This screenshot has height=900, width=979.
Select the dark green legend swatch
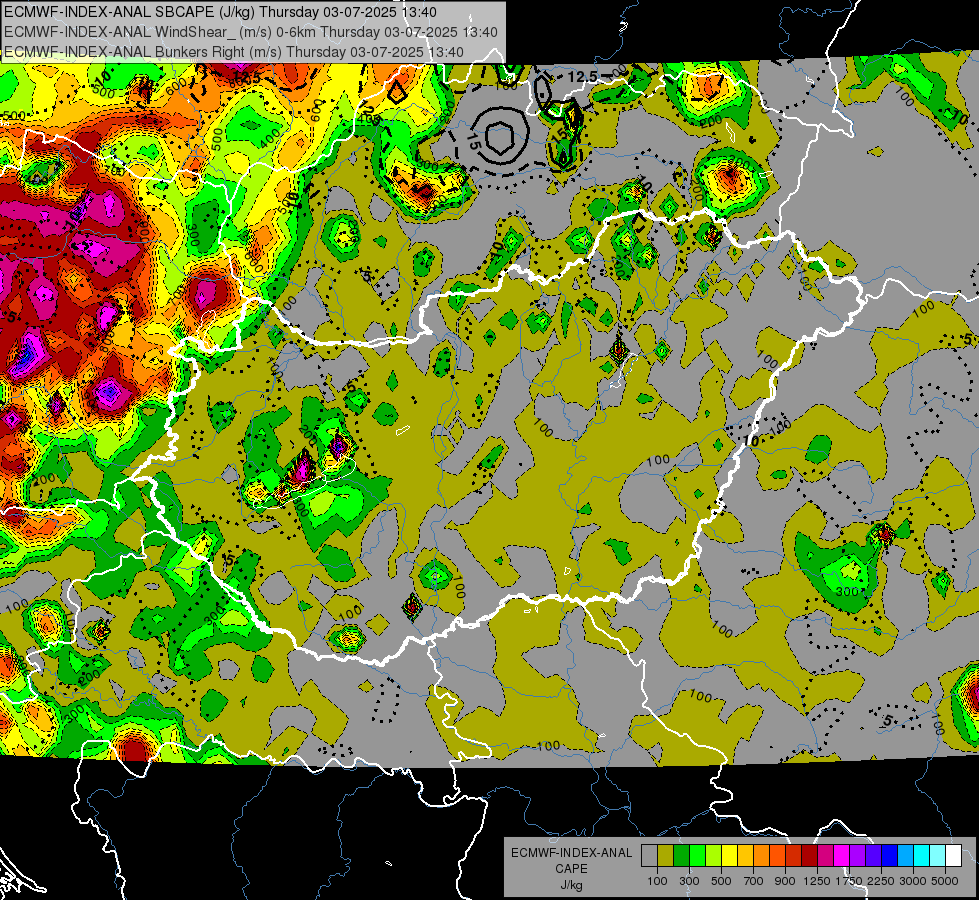[681, 856]
